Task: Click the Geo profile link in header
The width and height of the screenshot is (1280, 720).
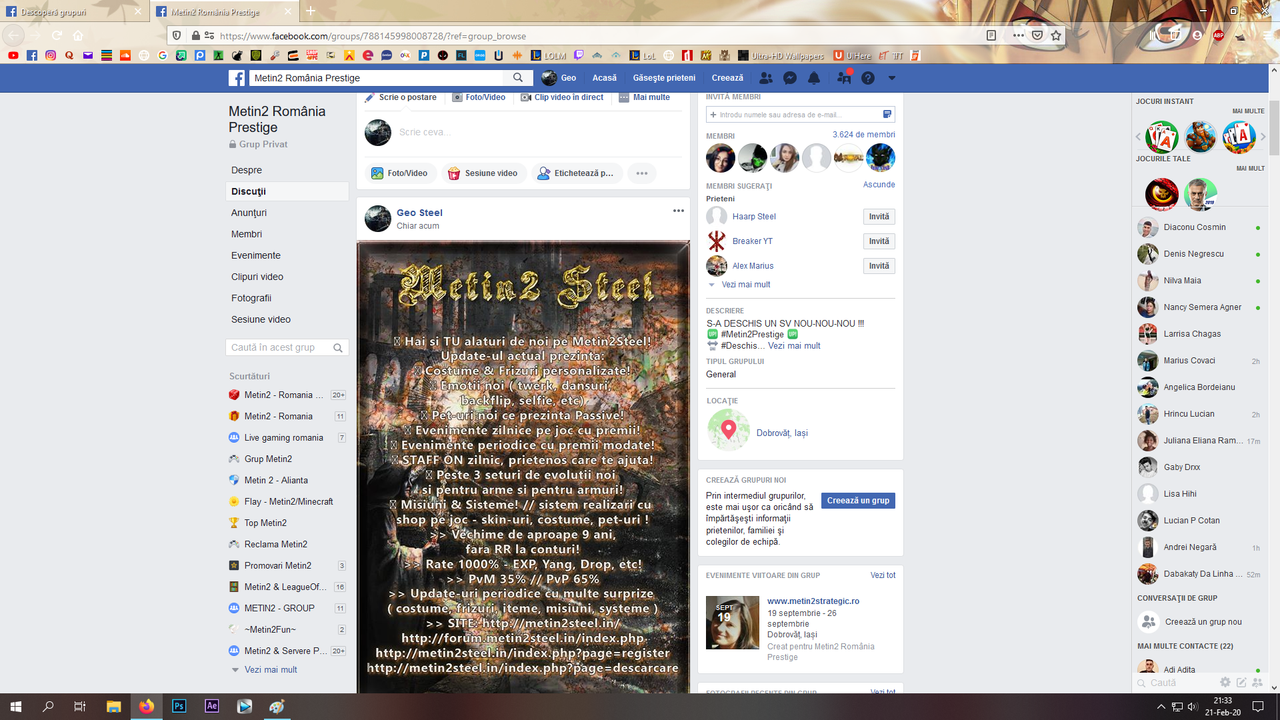Action: [559, 78]
